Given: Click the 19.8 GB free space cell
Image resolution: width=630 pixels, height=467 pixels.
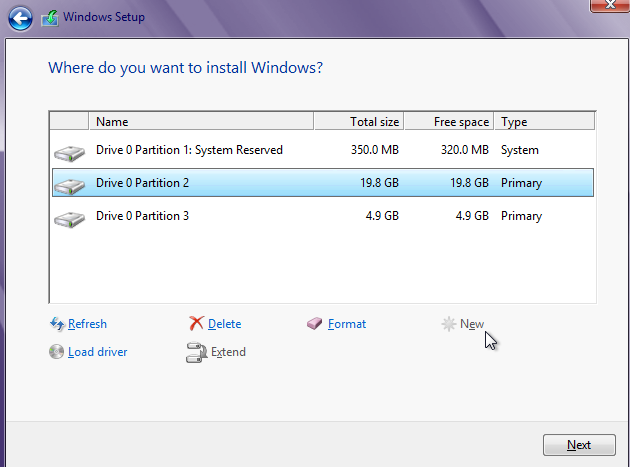Looking at the screenshot, I should pos(469,183).
